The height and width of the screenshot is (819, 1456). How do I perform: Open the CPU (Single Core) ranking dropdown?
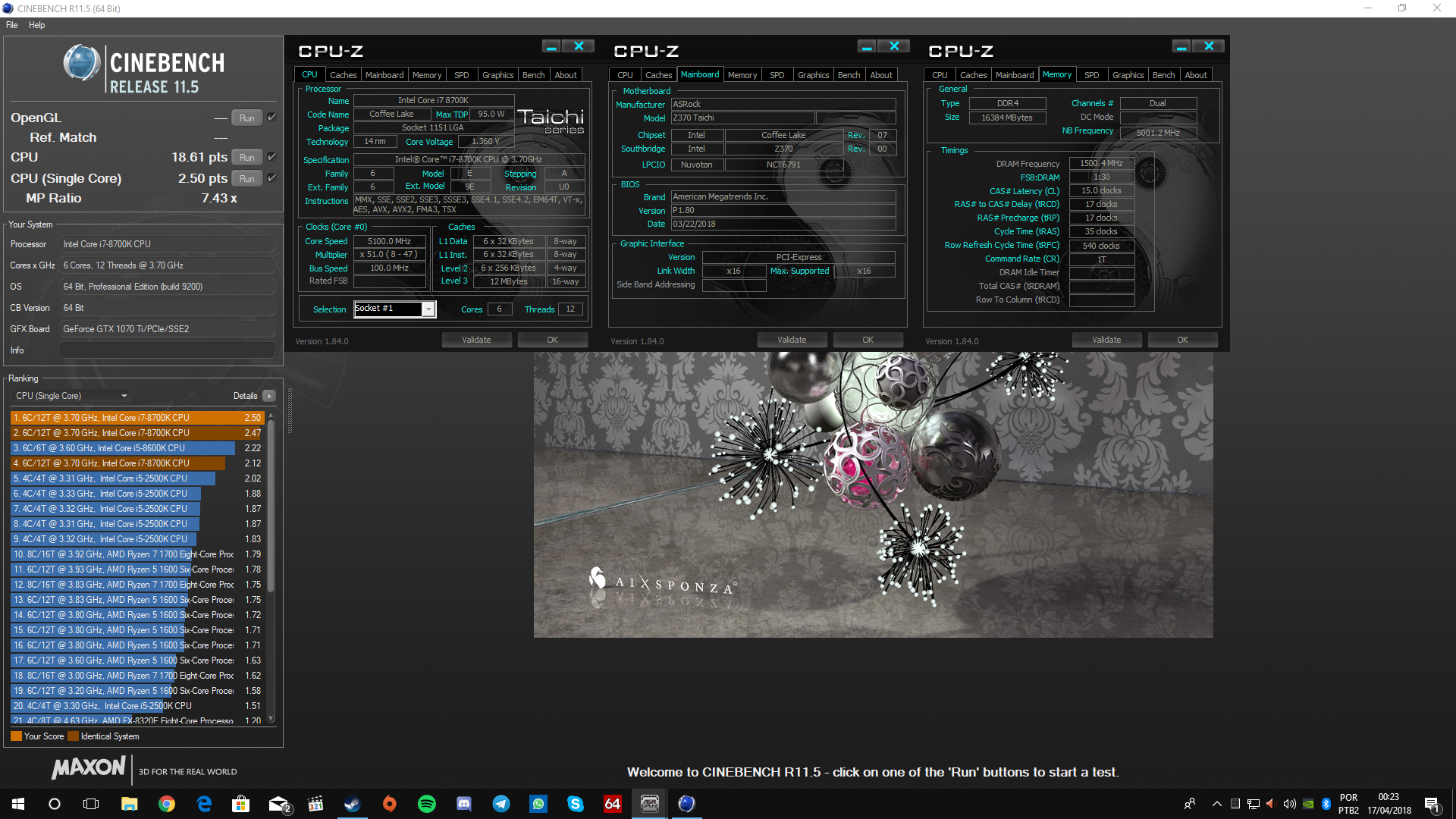point(72,396)
